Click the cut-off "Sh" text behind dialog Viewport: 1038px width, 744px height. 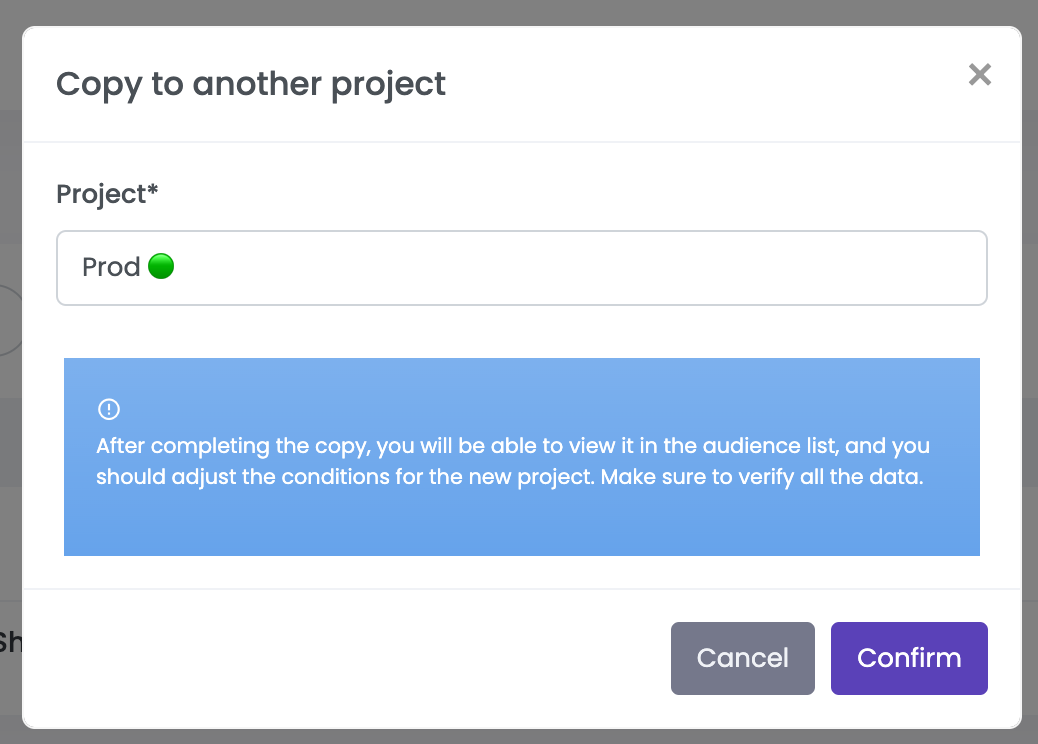tap(10, 641)
